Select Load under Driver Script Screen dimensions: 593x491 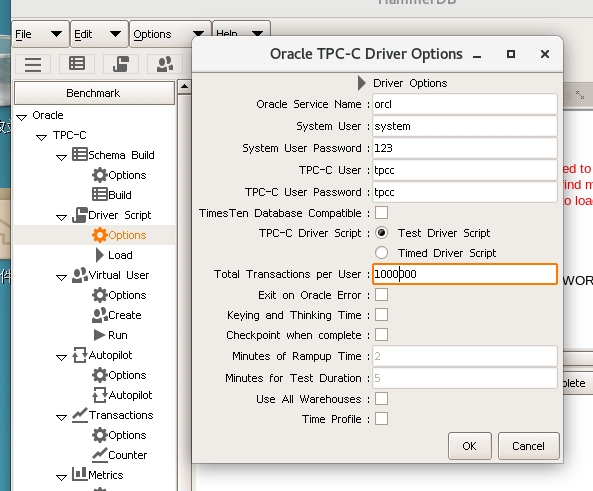tap(120, 255)
